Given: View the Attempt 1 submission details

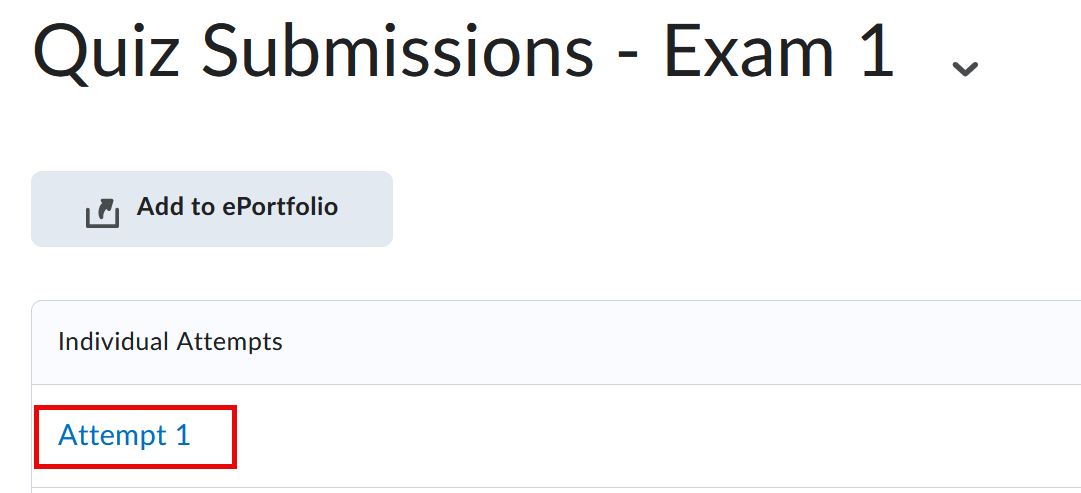Looking at the screenshot, I should (x=124, y=436).
